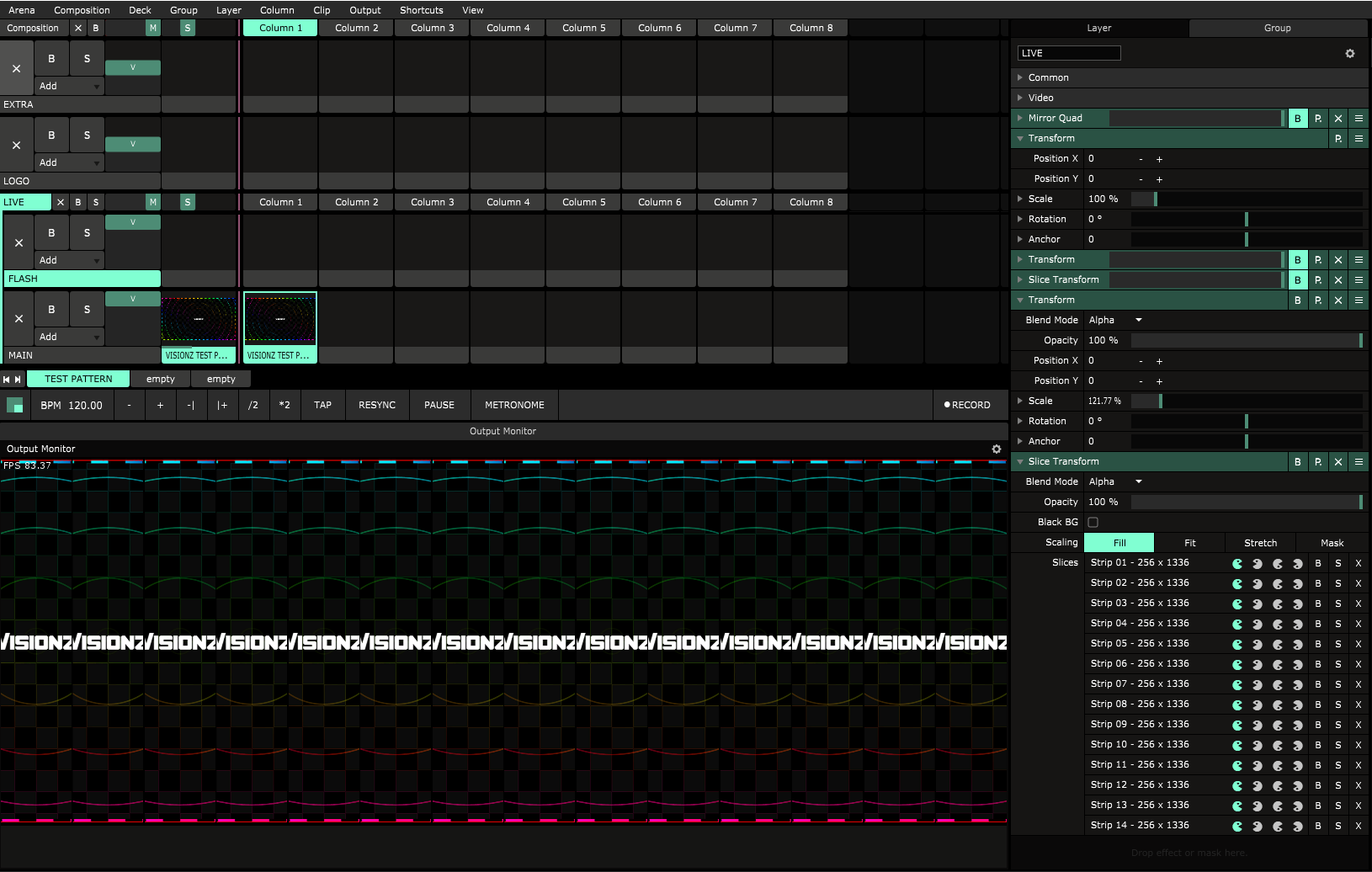Jump to the previous deck arrow
This screenshot has width=1372, height=872.
pyautogui.click(x=7, y=380)
